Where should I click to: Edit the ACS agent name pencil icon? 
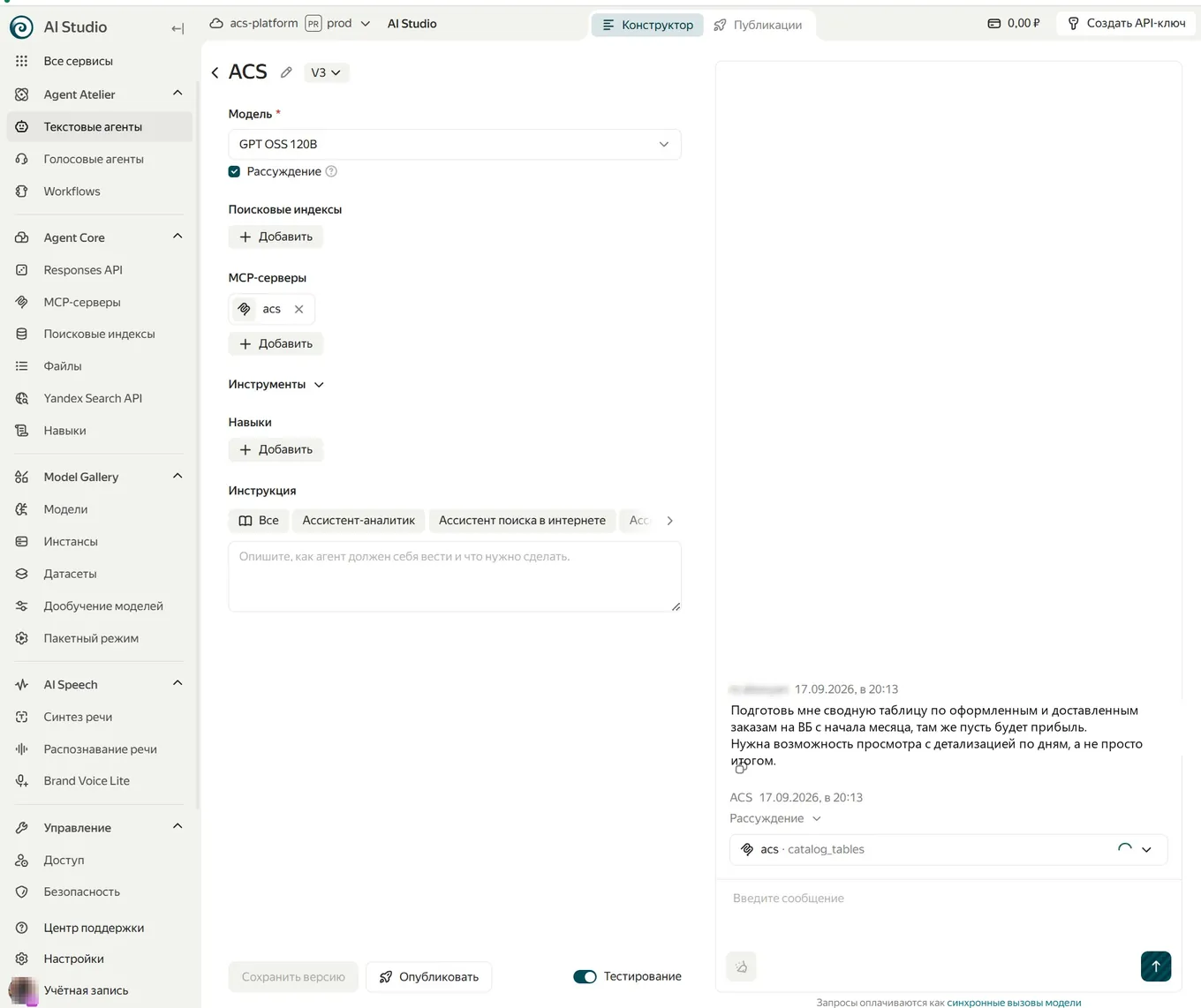(x=286, y=72)
